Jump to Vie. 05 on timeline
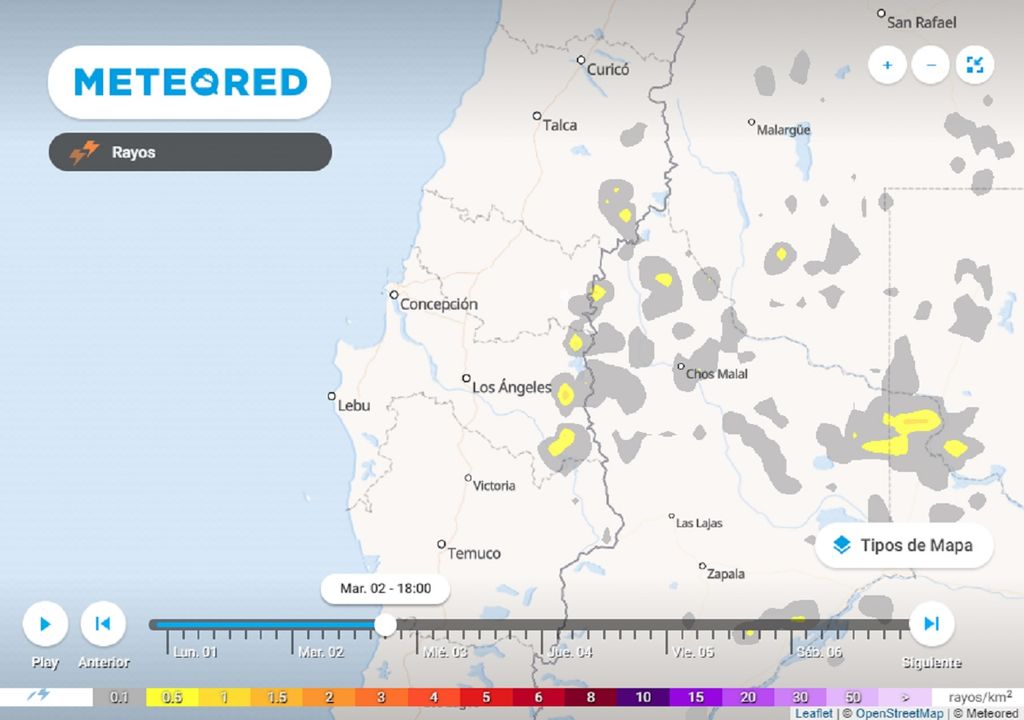1024x720 pixels. click(694, 651)
